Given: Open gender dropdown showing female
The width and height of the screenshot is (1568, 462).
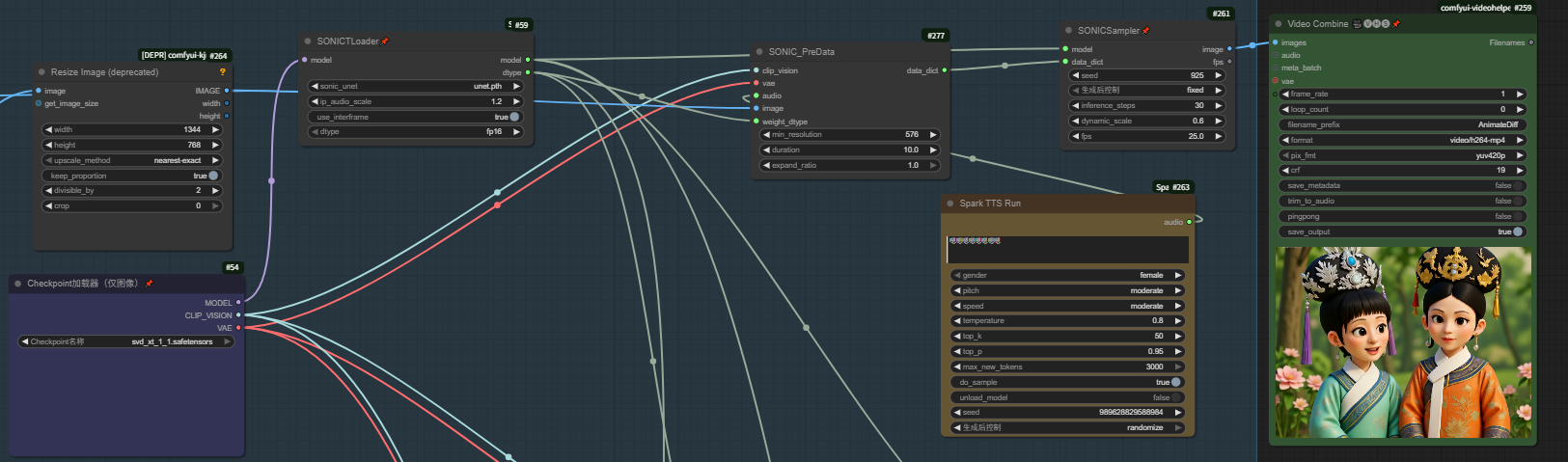Looking at the screenshot, I should point(1068,275).
